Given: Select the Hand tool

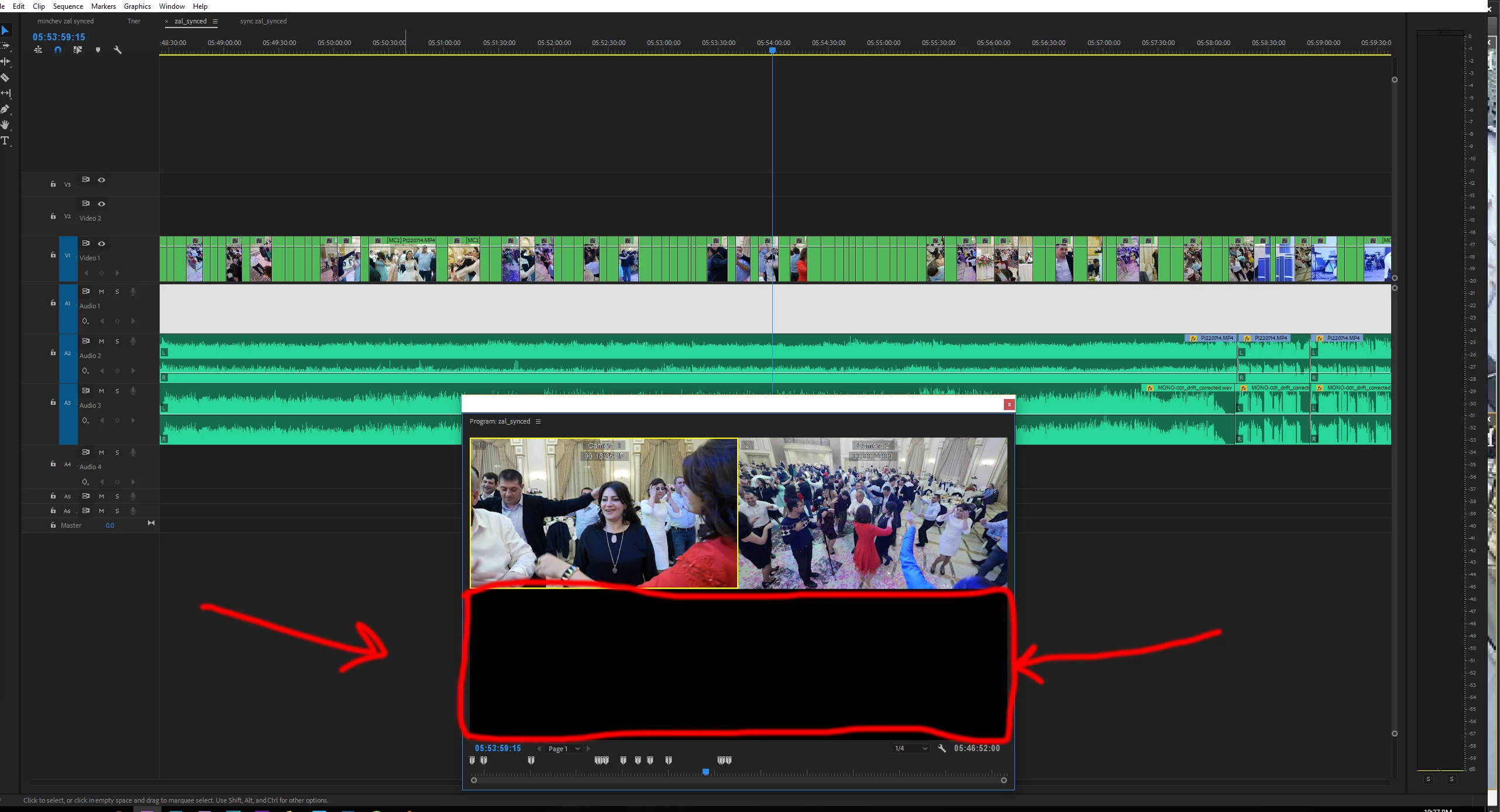Looking at the screenshot, I should pyautogui.click(x=5, y=125).
